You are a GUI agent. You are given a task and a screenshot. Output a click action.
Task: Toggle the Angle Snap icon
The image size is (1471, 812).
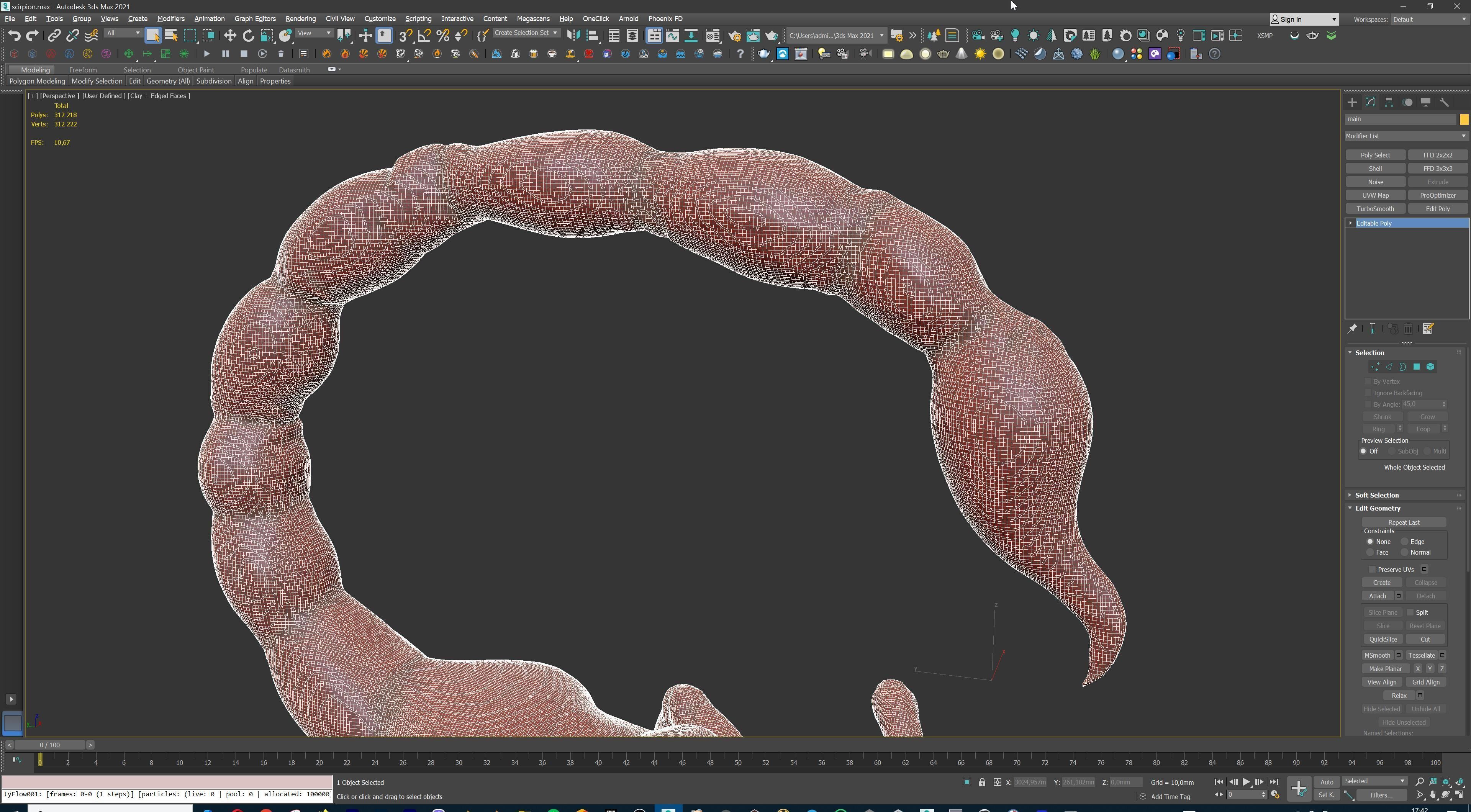click(424, 36)
